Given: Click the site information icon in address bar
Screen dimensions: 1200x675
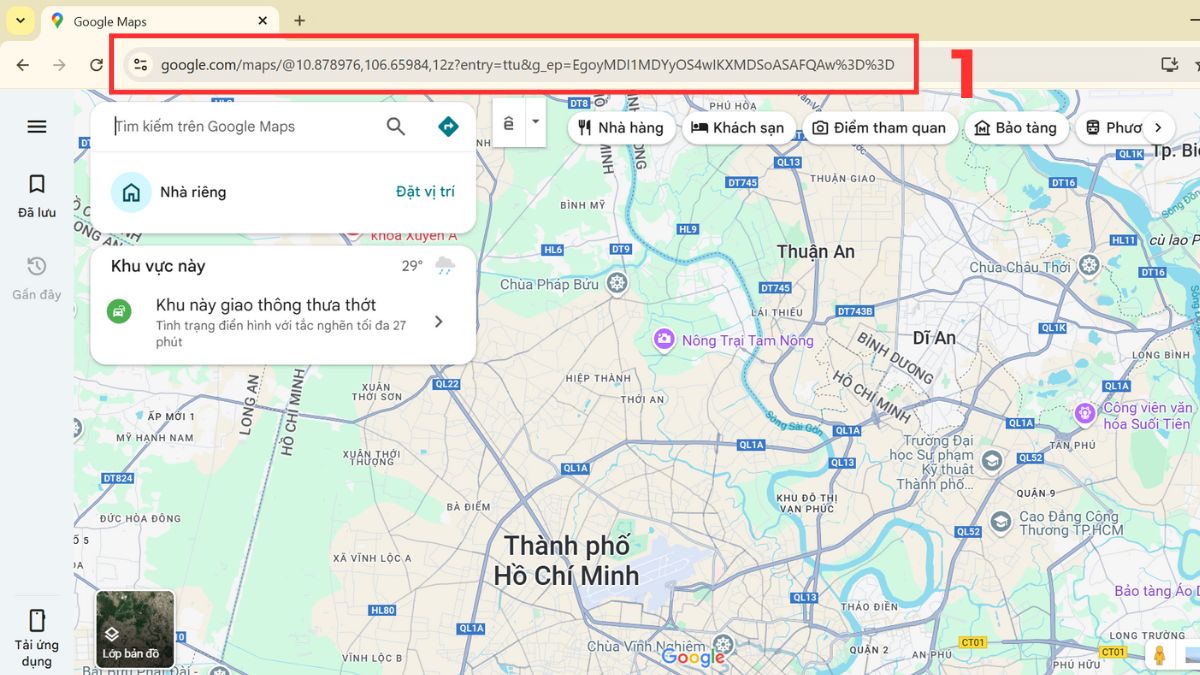Looking at the screenshot, I should (x=140, y=65).
